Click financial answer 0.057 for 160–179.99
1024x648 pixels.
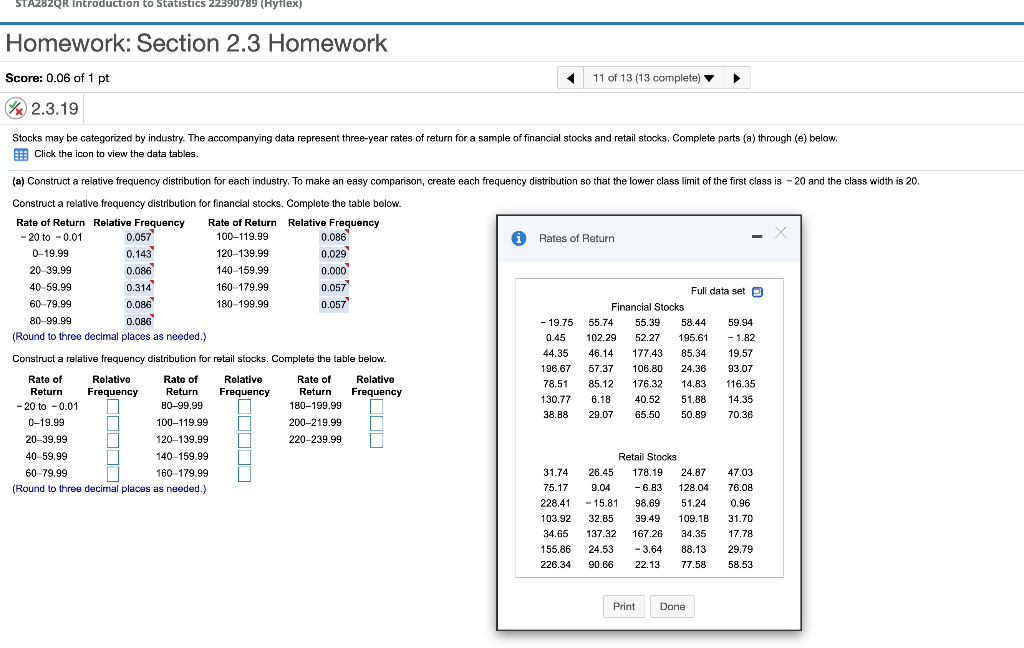[334, 288]
